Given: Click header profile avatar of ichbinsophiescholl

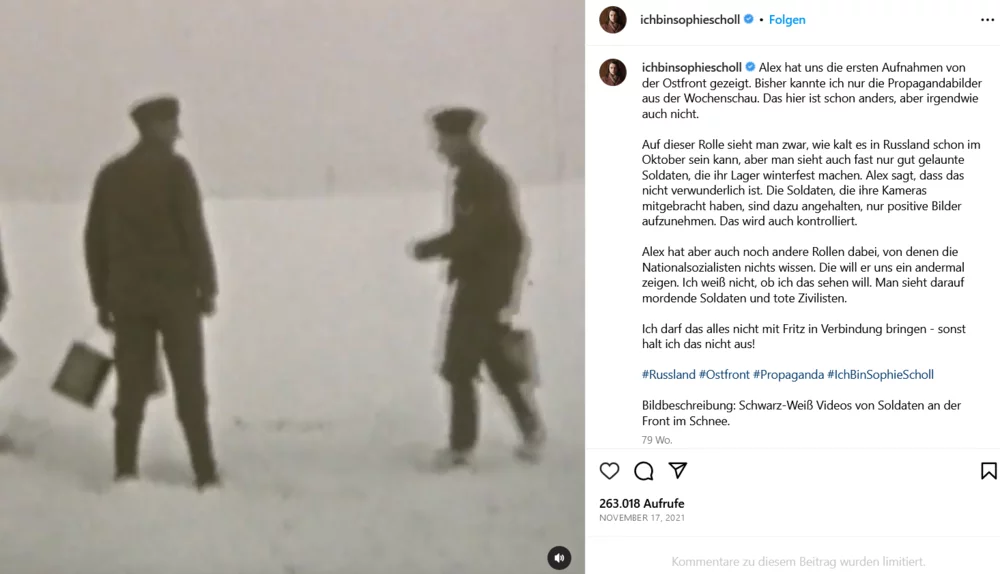Looking at the screenshot, I should click(x=613, y=20).
